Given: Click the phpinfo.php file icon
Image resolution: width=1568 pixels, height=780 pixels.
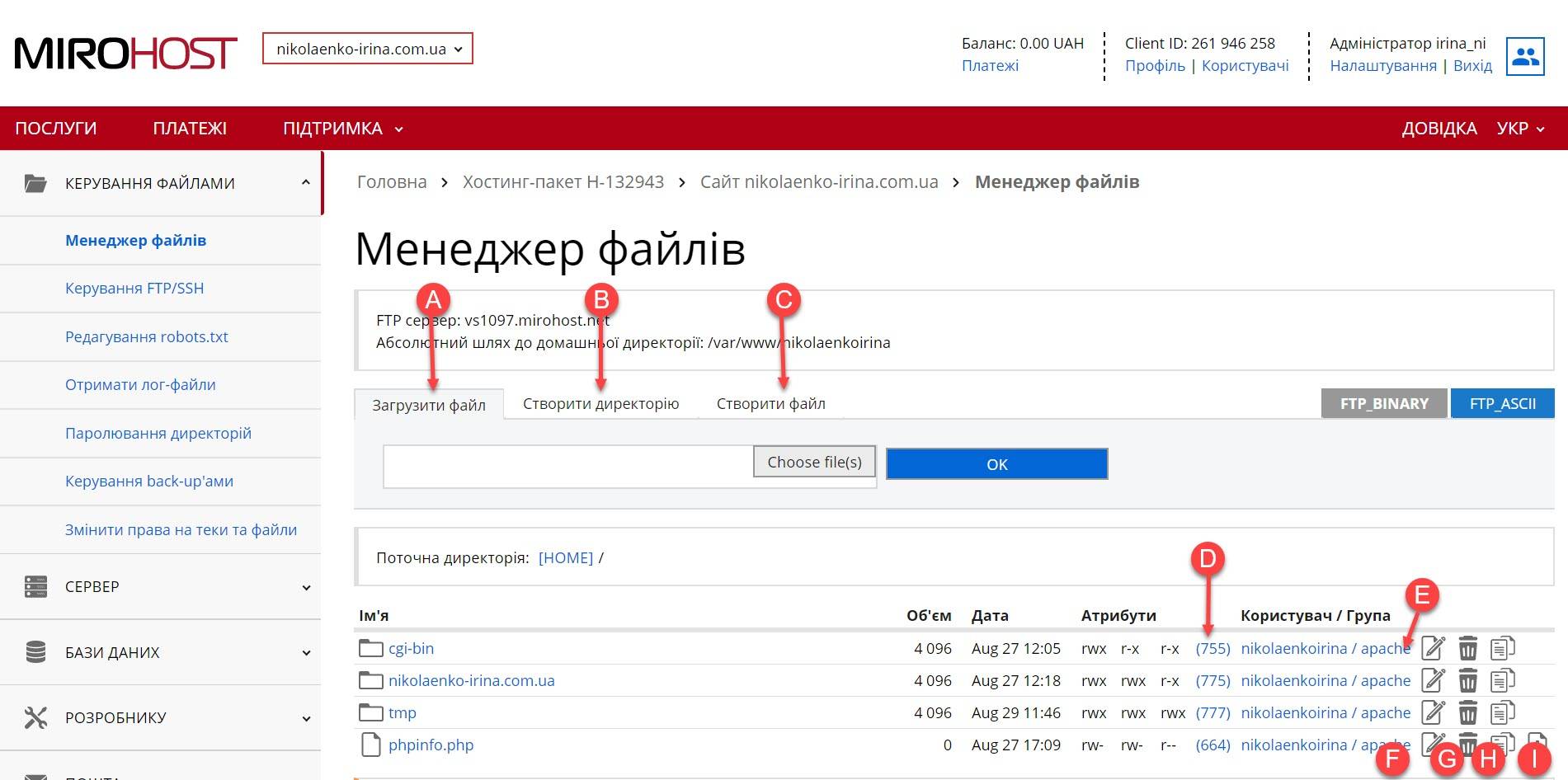Looking at the screenshot, I should (x=372, y=745).
